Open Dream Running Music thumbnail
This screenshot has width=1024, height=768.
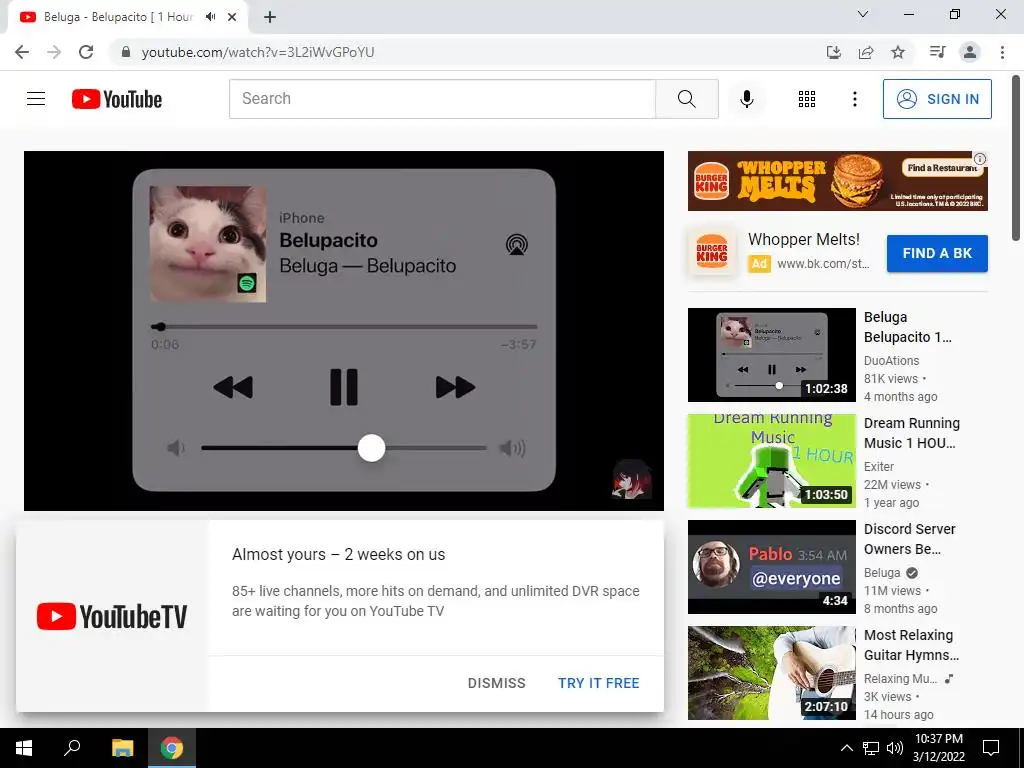[771, 461]
